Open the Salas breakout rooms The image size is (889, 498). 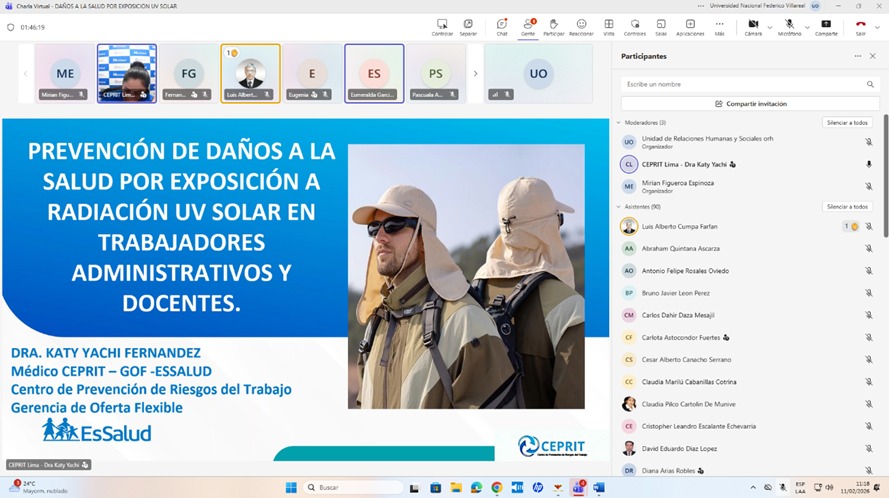[x=661, y=27]
